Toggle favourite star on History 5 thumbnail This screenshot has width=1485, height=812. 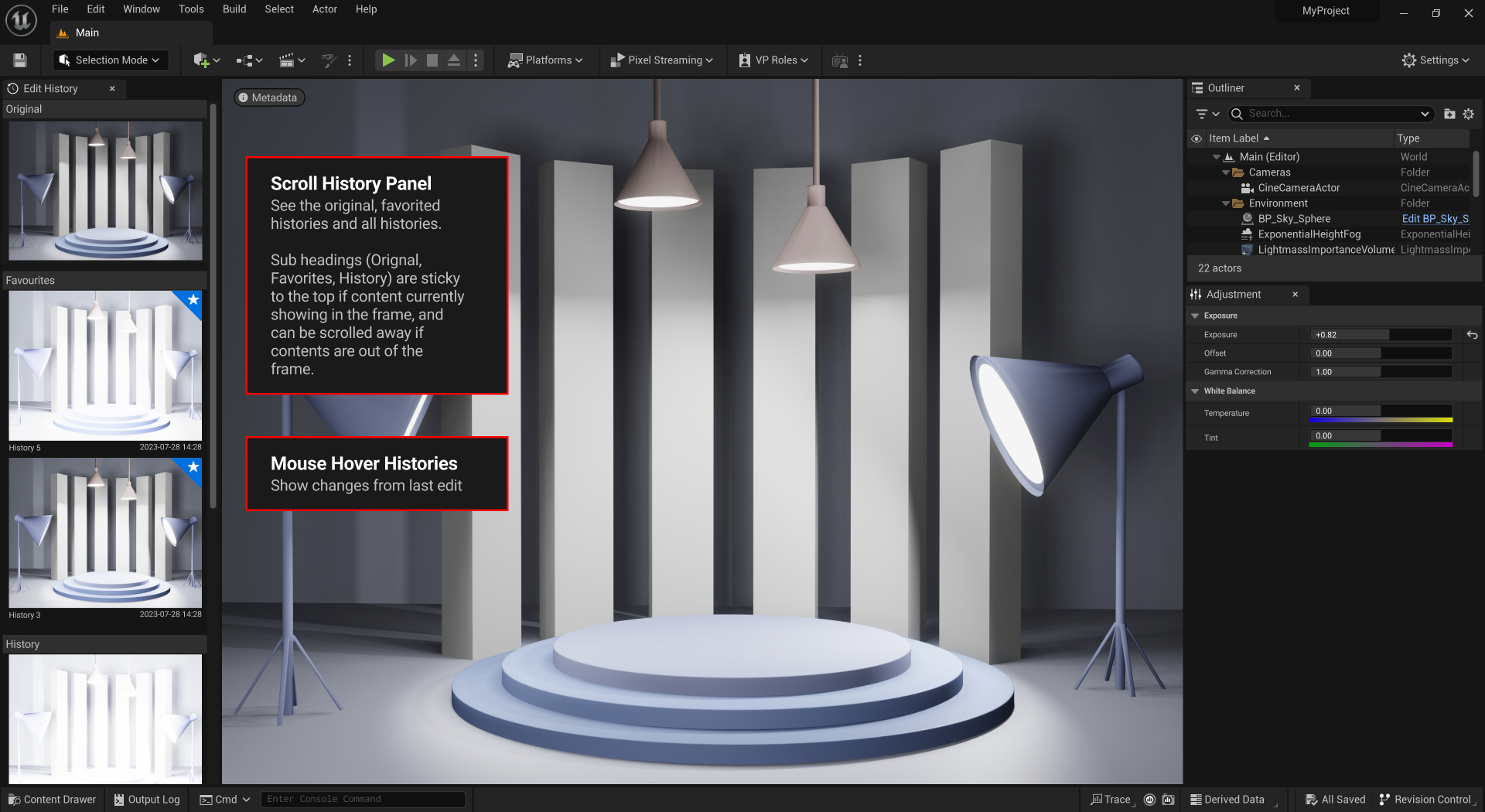pyautogui.click(x=193, y=299)
